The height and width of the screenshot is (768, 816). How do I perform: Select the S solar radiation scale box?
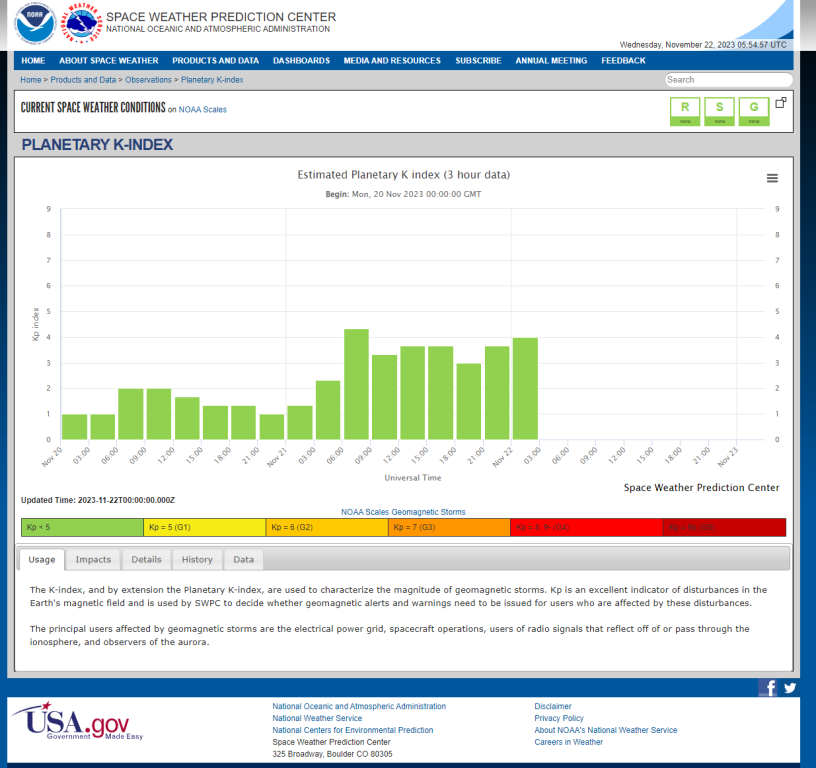(719, 111)
